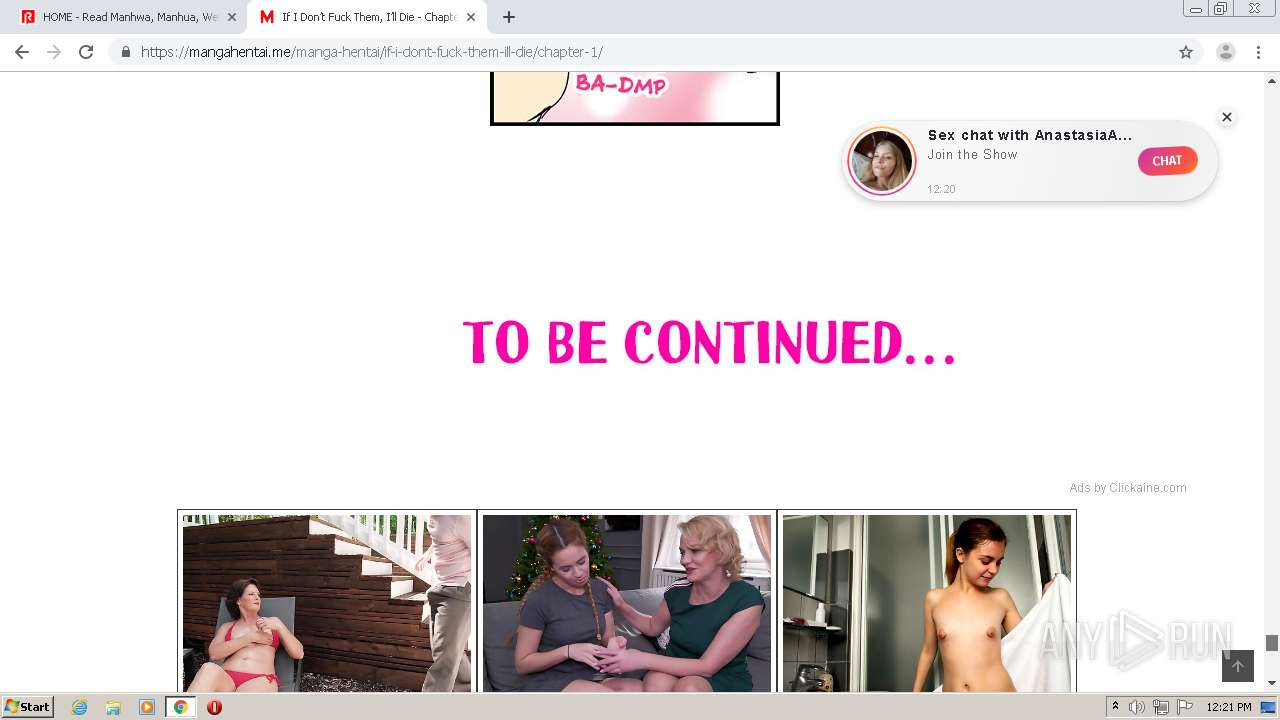Click the scrollbar down arrow
The height and width of the screenshot is (720, 1280).
[x=1272, y=683]
